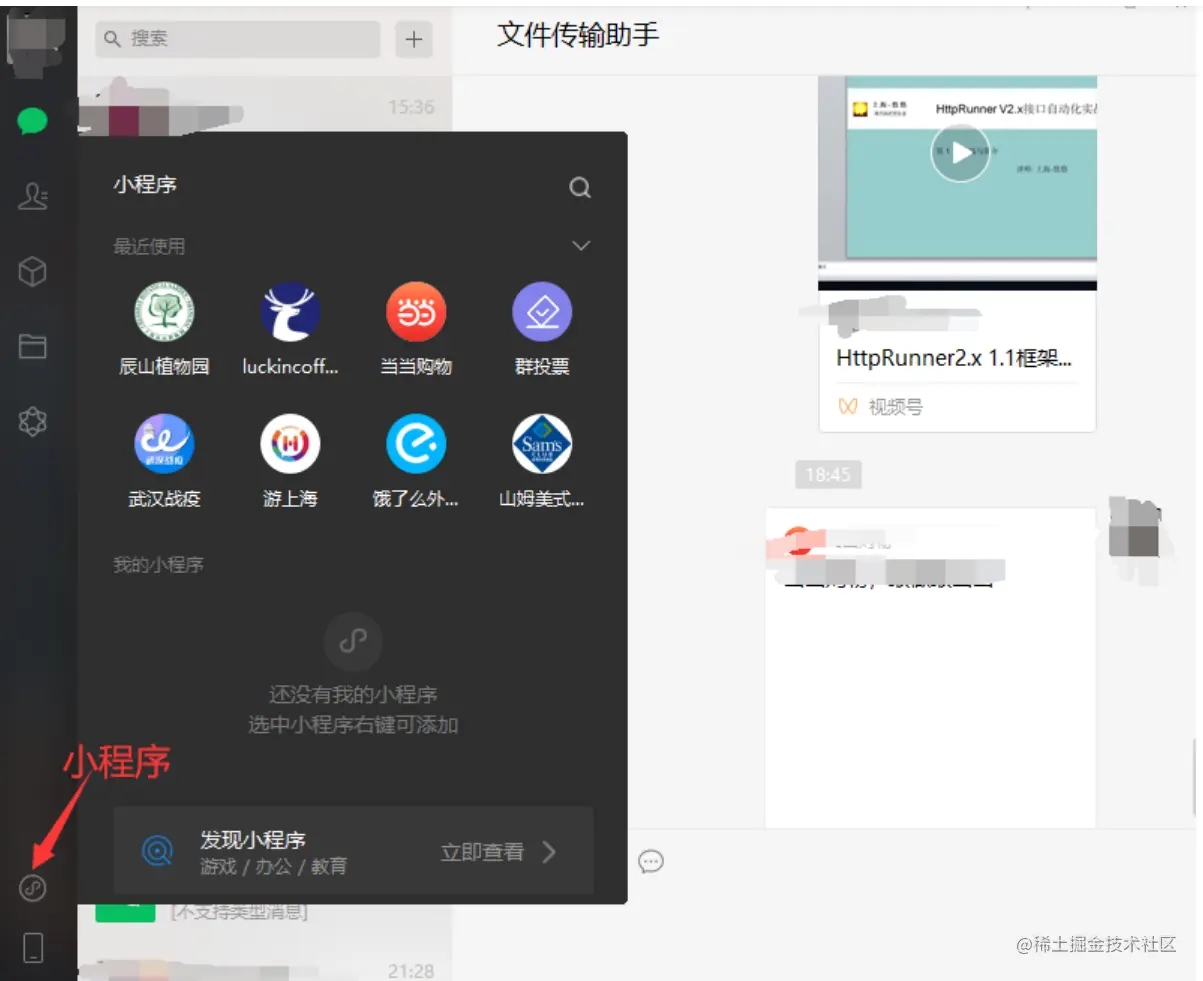Image resolution: width=1203 pixels, height=981 pixels.
Task: Open the Chats tab in sidebar
Action: (x=32, y=122)
